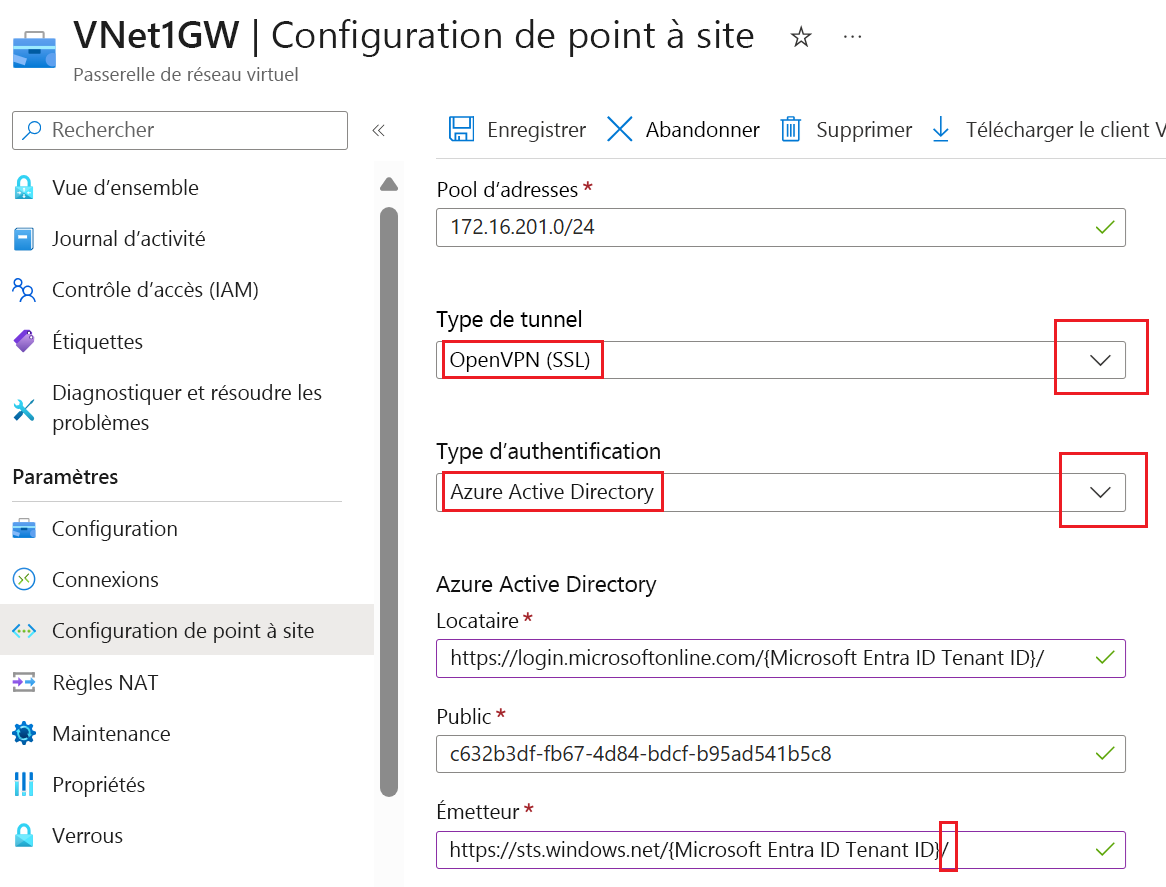This screenshot has width=1166, height=887.
Task: Select Configuration de point à site
Action: [x=187, y=630]
